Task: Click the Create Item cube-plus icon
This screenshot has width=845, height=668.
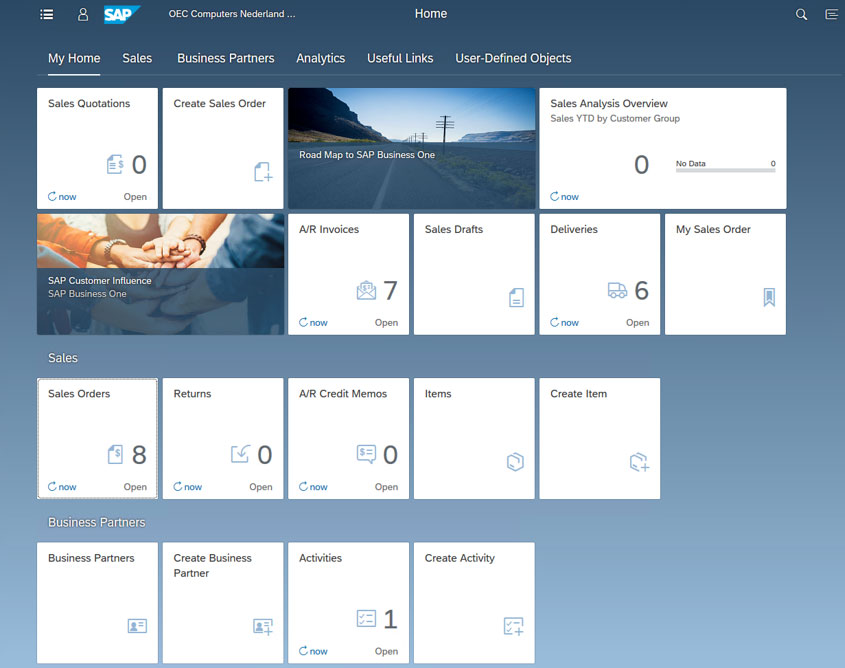Action: point(640,462)
